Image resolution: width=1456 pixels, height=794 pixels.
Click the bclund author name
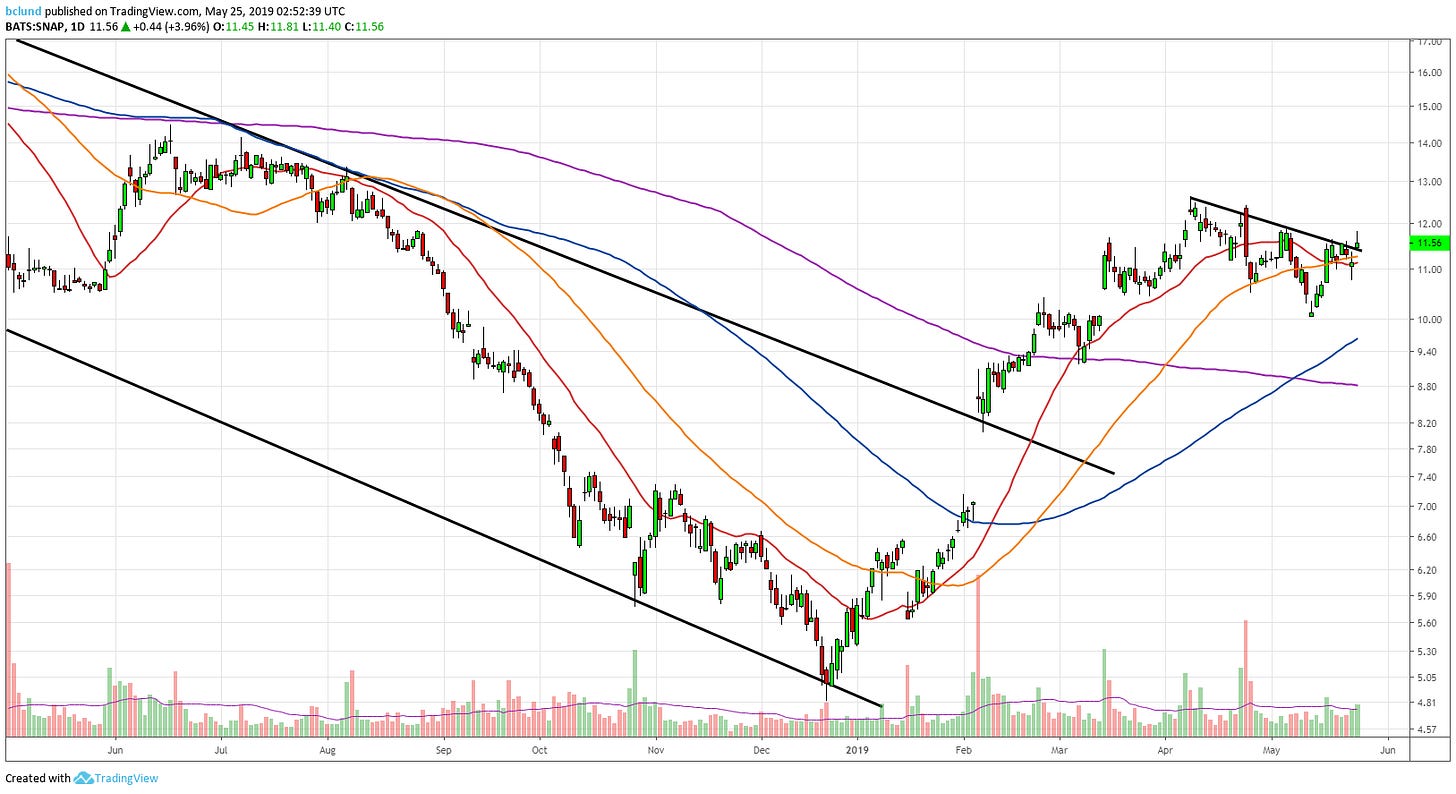(22, 11)
